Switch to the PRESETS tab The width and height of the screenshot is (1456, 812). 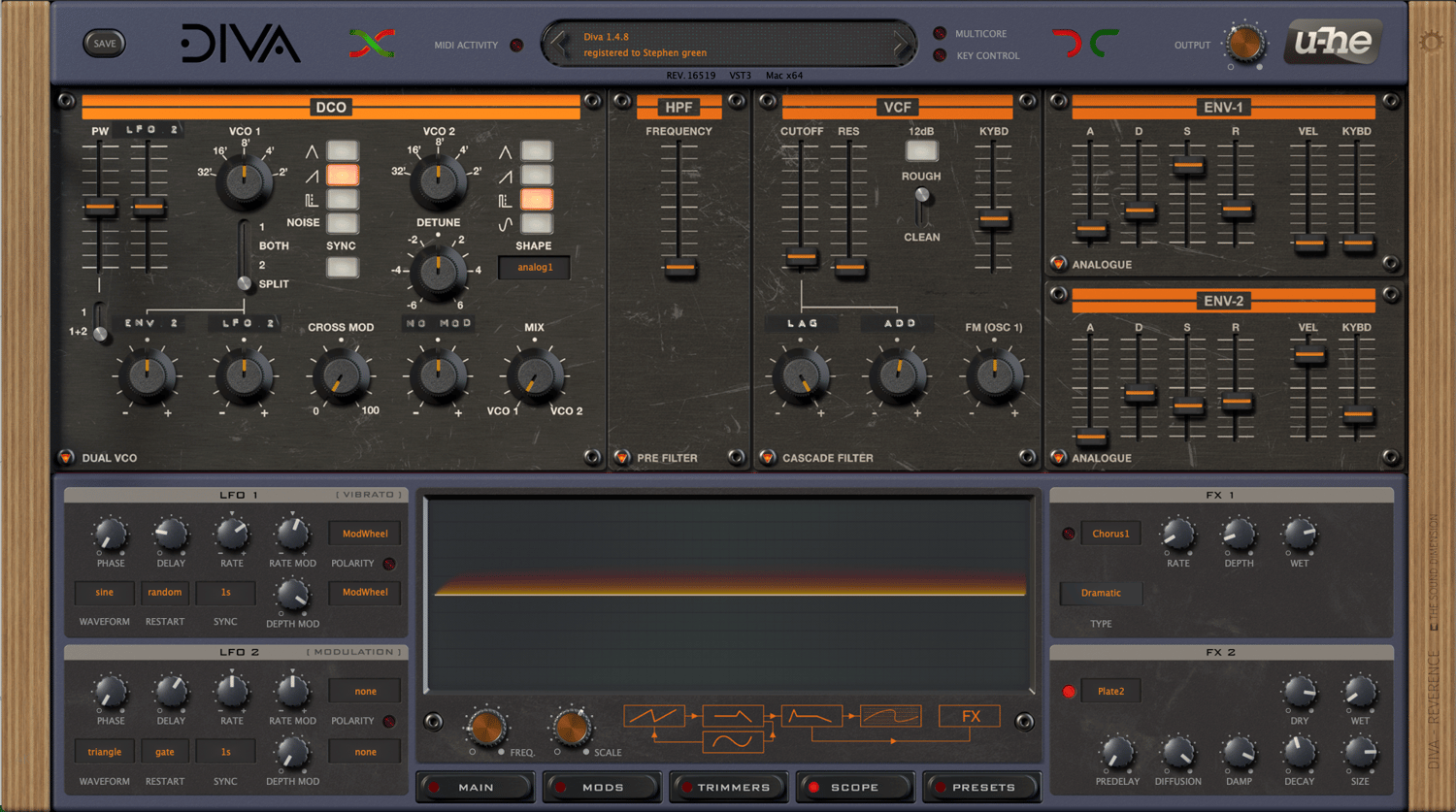[982, 787]
